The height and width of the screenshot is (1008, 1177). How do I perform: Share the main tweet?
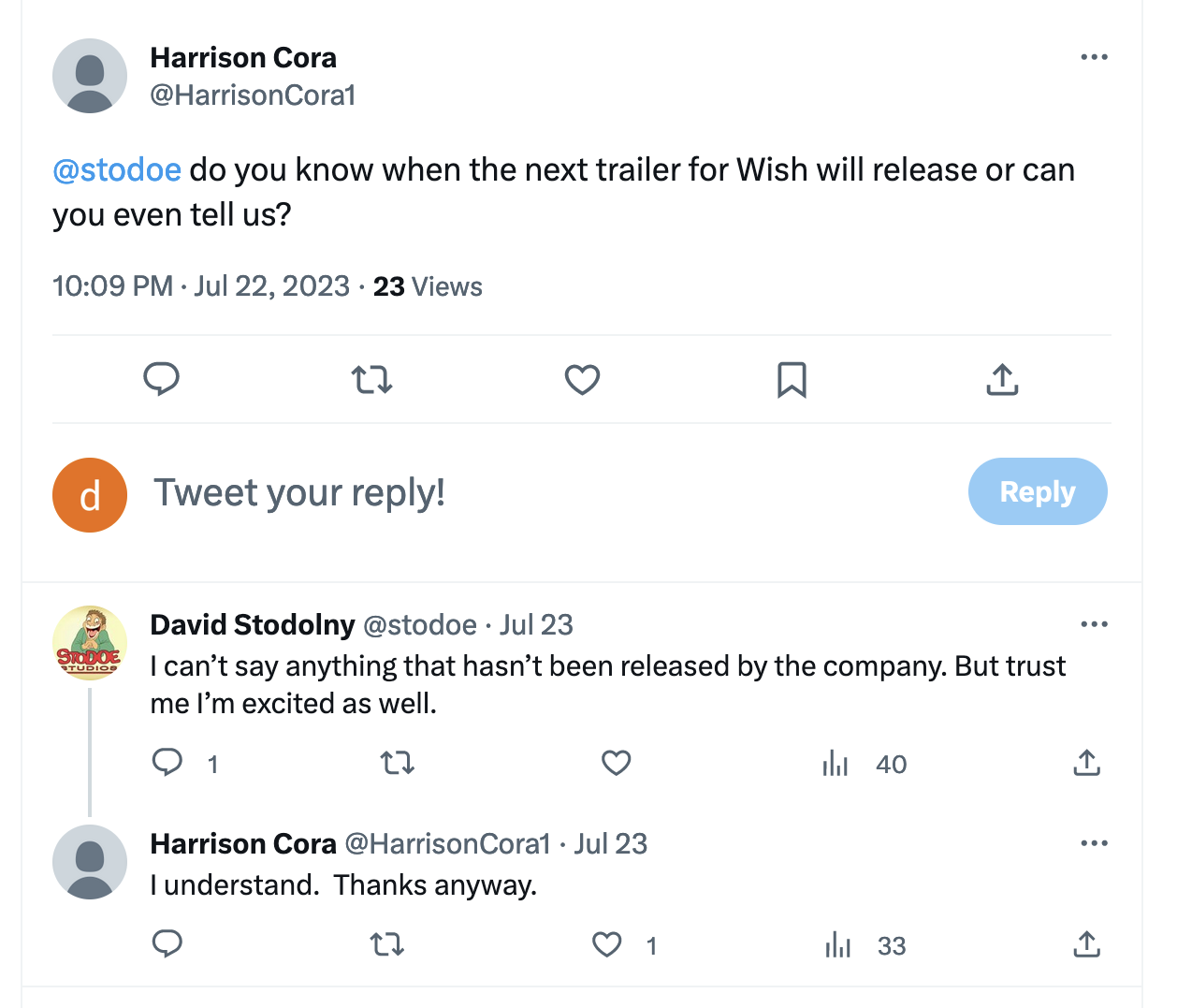point(1002,379)
